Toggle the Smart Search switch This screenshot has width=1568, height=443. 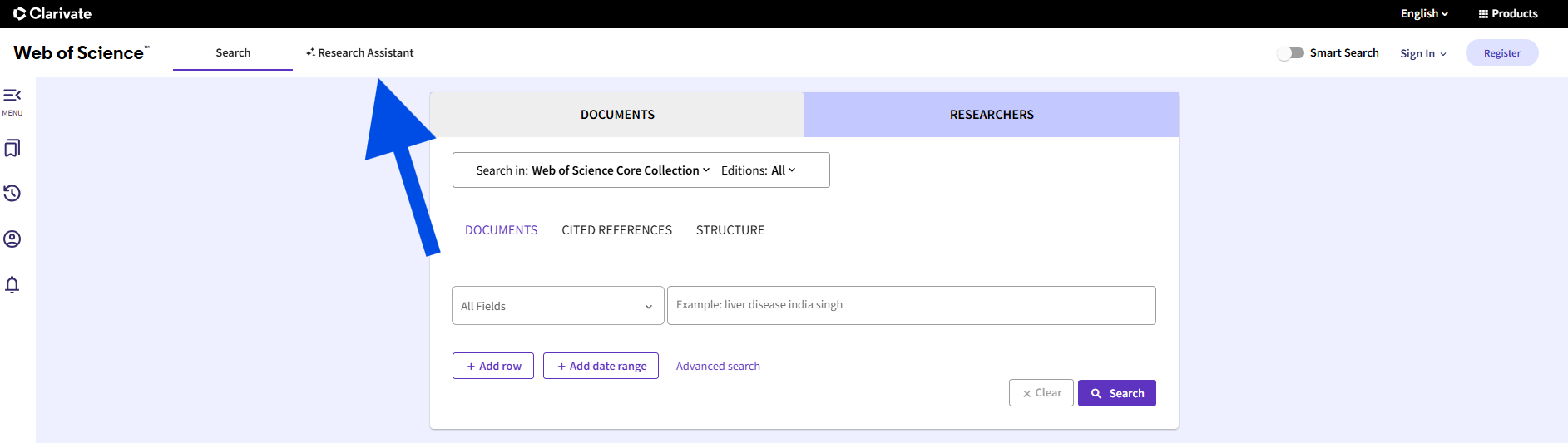(x=1290, y=53)
